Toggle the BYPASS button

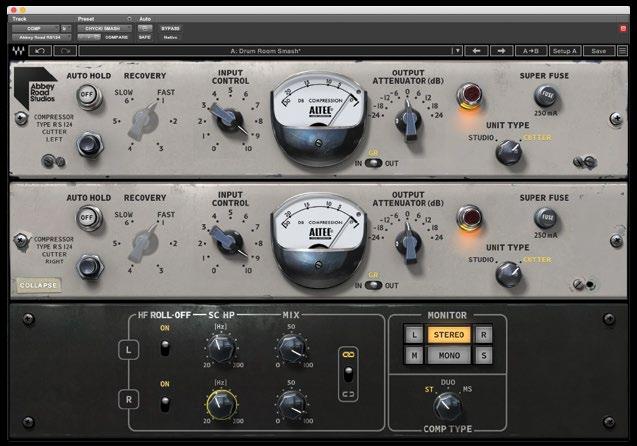[x=170, y=28]
